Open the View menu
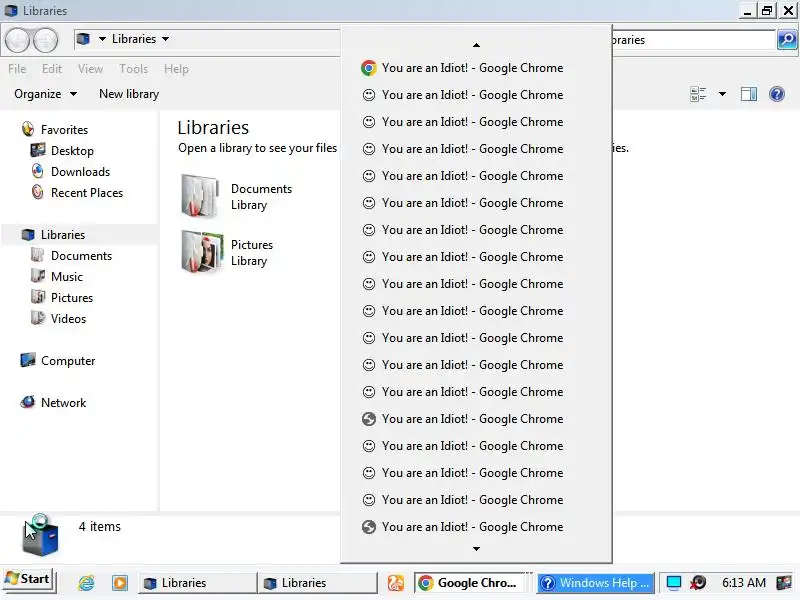Image resolution: width=800 pixels, height=600 pixels. [x=90, y=69]
